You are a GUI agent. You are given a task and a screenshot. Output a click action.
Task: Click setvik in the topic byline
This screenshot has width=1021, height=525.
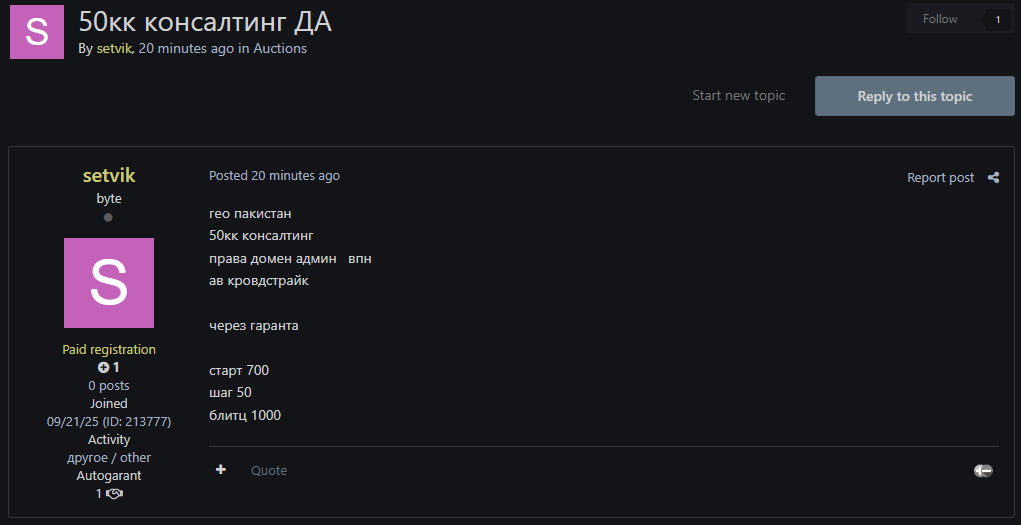[x=114, y=48]
